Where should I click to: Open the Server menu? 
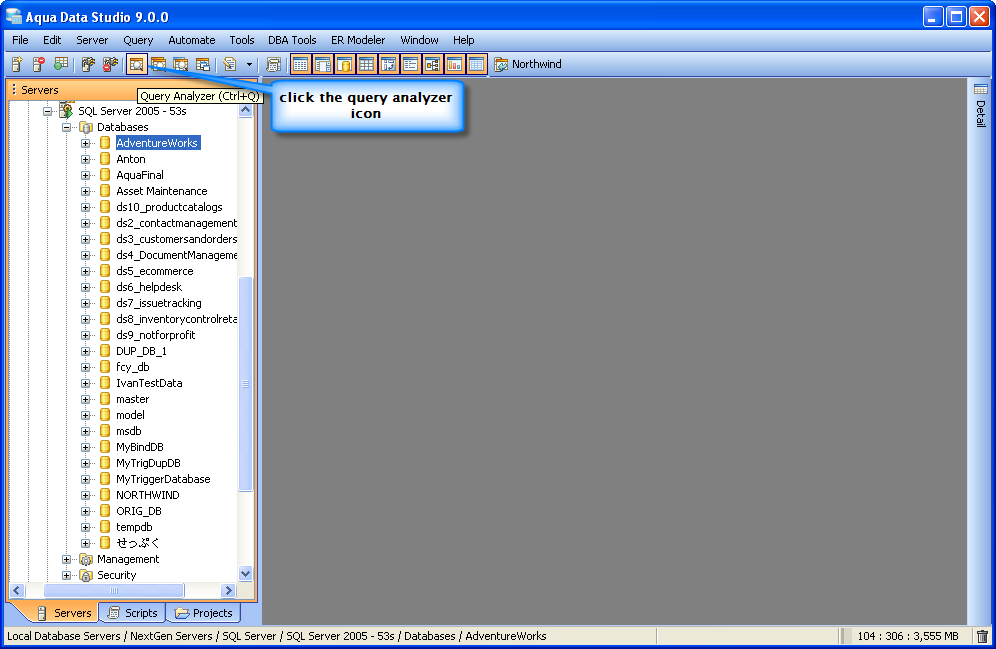tap(92, 40)
